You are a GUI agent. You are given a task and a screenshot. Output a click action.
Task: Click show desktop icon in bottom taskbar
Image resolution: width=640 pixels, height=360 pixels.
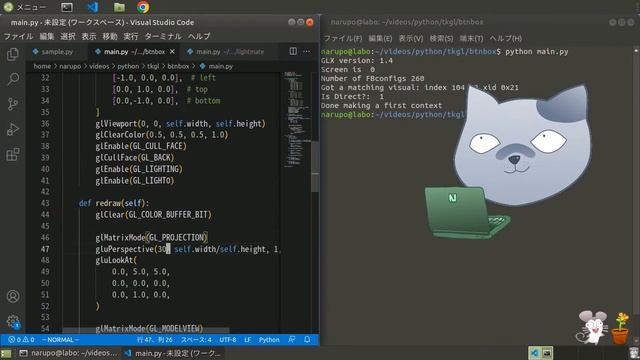point(6,353)
